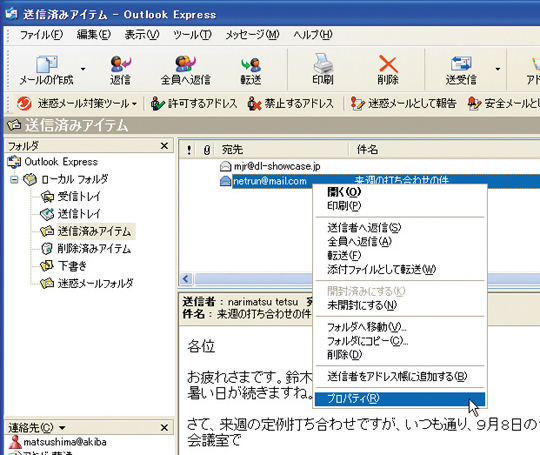Viewport: 540px width, 455px height.
Task: Open the 送受信 dropdown arrow
Action: pyautogui.click(x=498, y=69)
